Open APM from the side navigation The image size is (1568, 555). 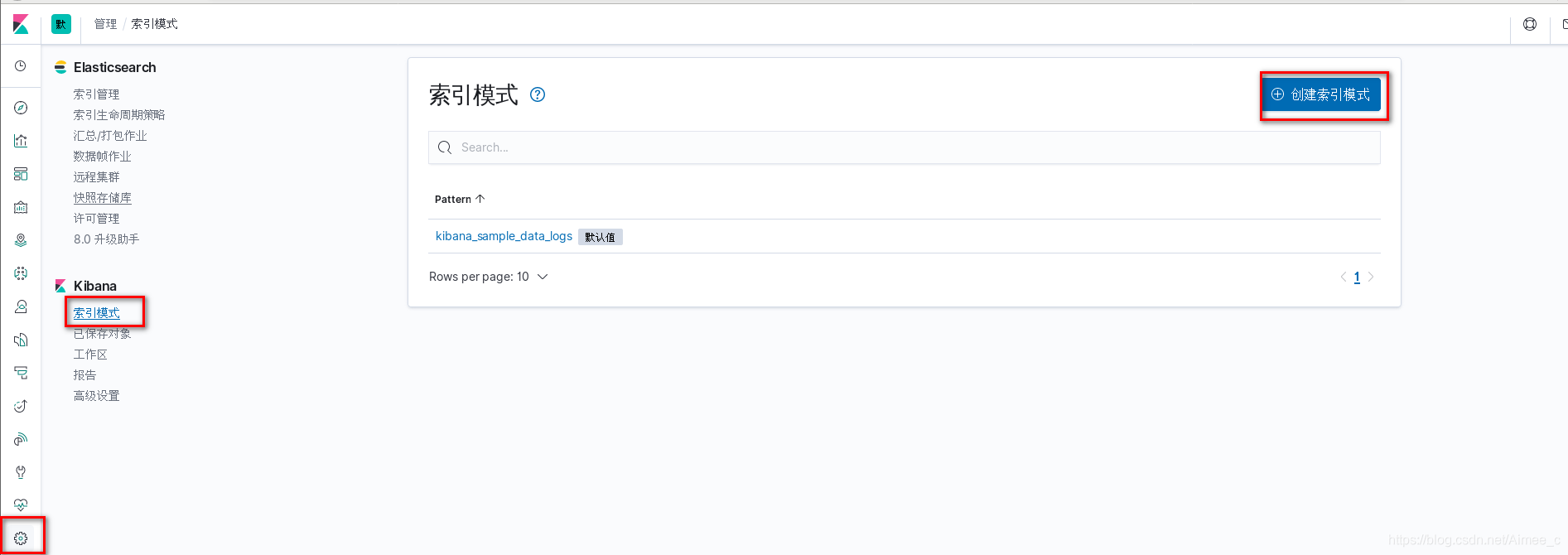21,373
